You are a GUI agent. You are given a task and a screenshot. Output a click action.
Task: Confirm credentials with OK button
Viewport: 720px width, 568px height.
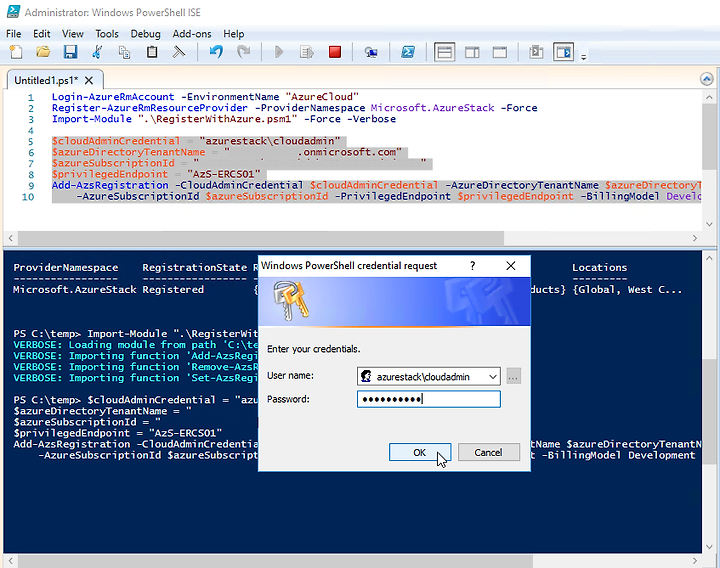tap(420, 452)
